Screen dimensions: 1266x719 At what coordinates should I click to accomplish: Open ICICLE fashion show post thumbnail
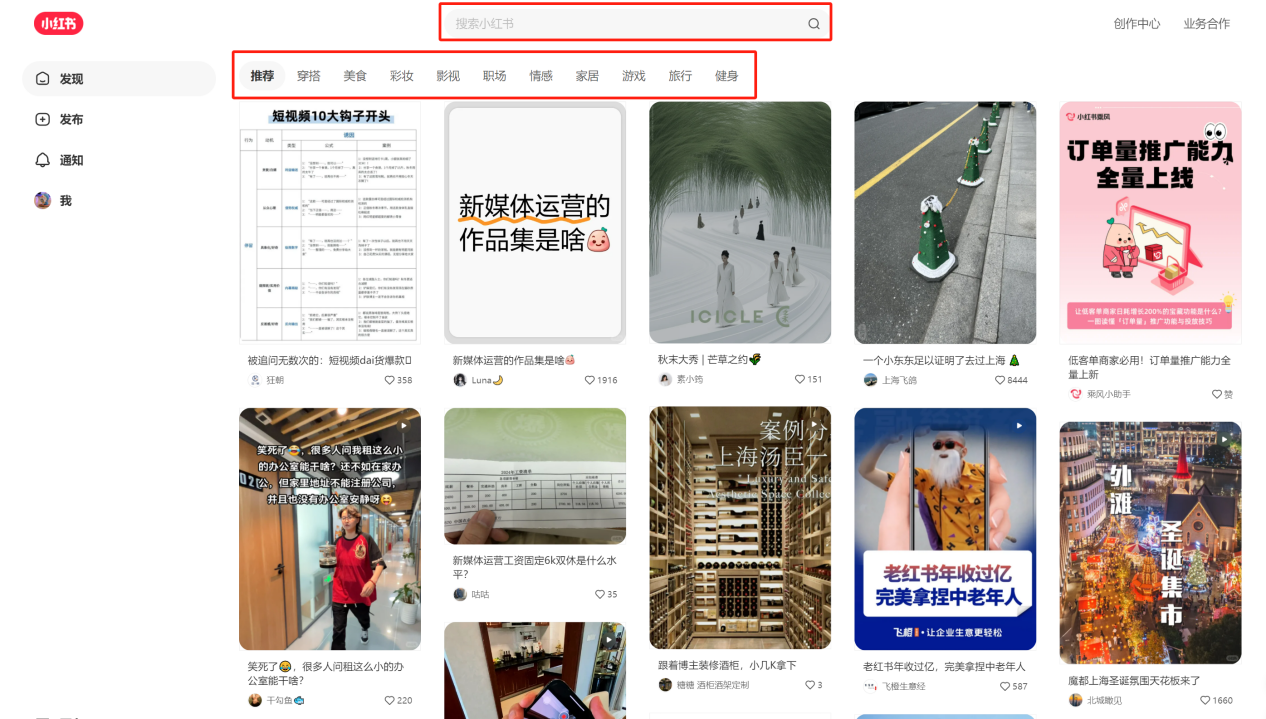(740, 222)
